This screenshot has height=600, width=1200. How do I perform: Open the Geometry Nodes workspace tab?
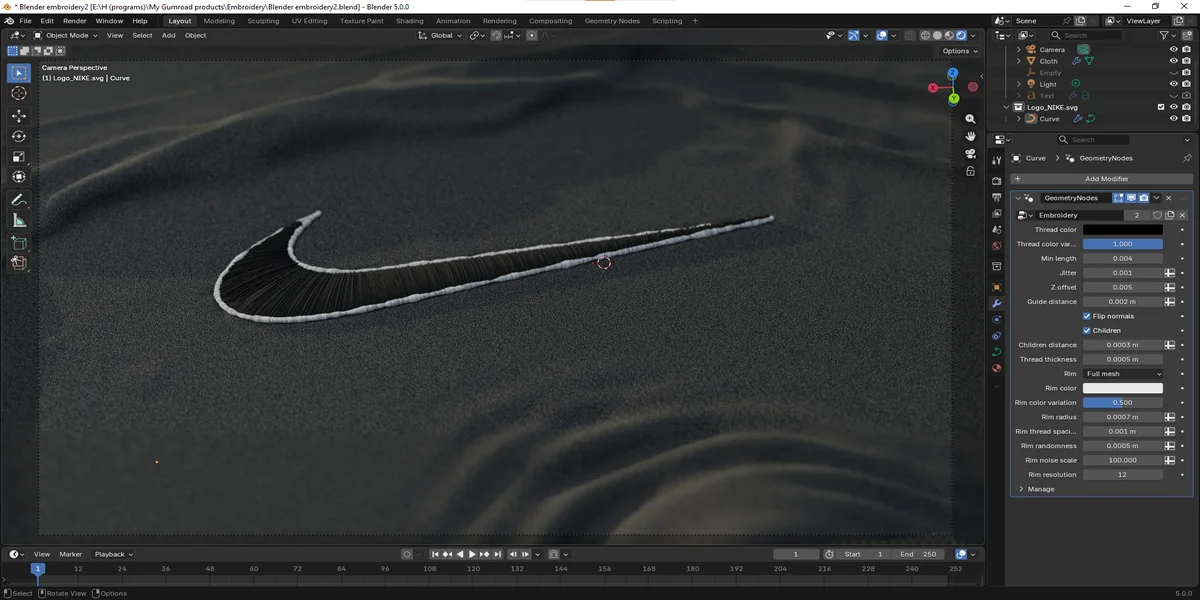(x=613, y=20)
